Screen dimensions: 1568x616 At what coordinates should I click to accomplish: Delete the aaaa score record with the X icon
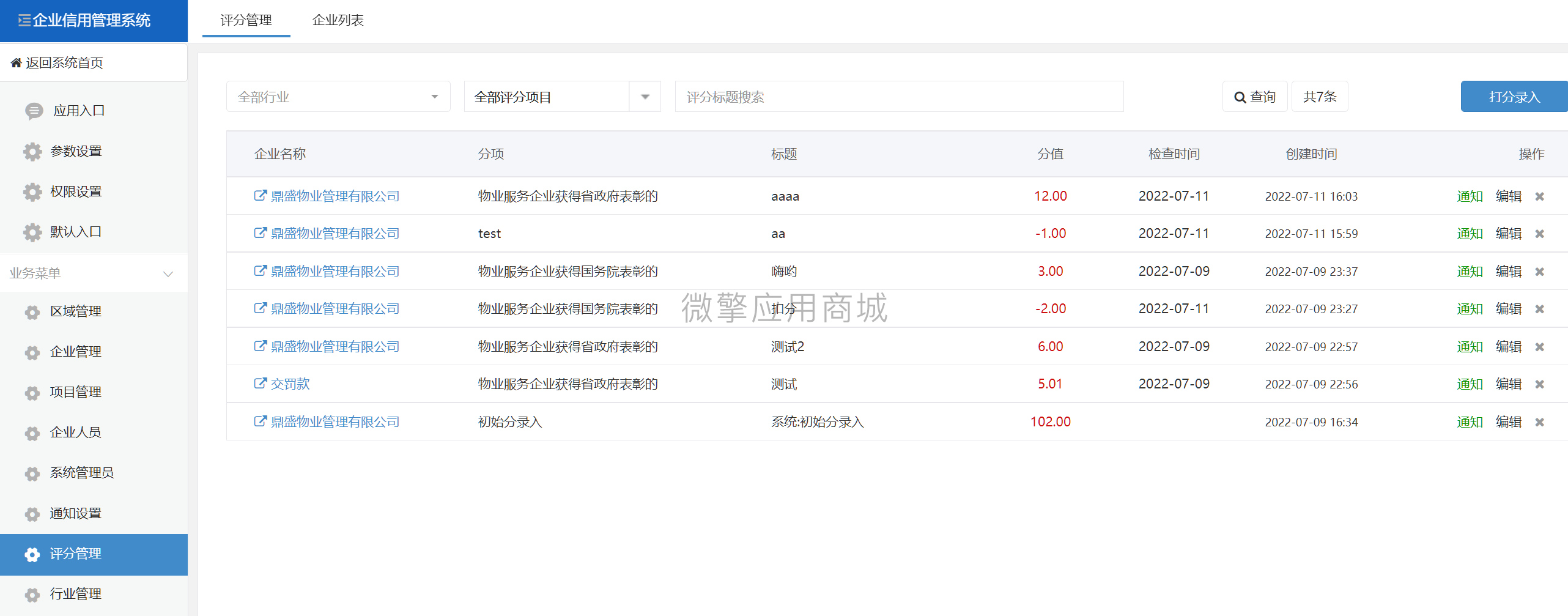[1540, 196]
